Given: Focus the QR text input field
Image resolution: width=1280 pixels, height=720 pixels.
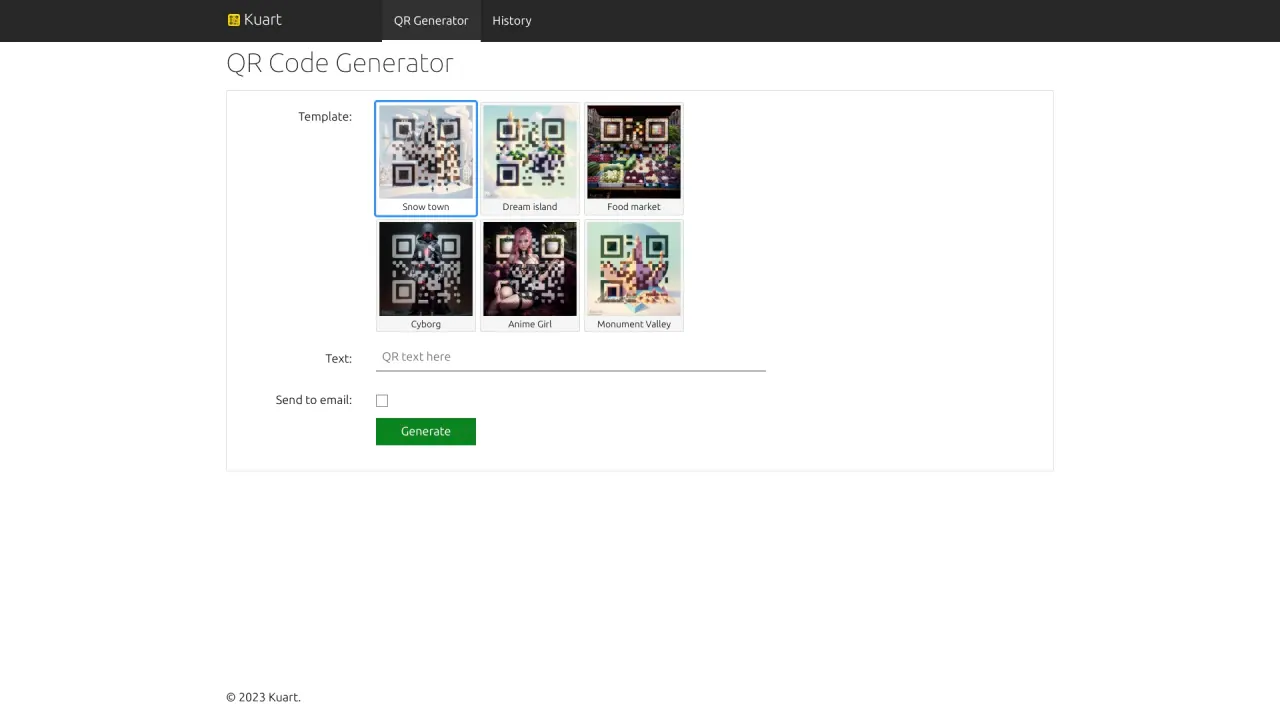Looking at the screenshot, I should [x=571, y=357].
